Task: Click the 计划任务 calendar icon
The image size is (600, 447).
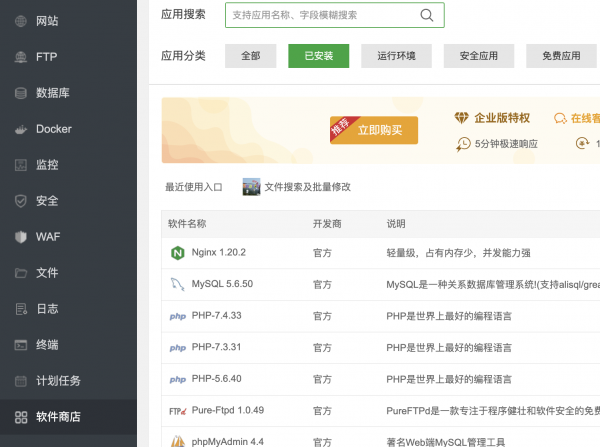Action: (x=21, y=381)
